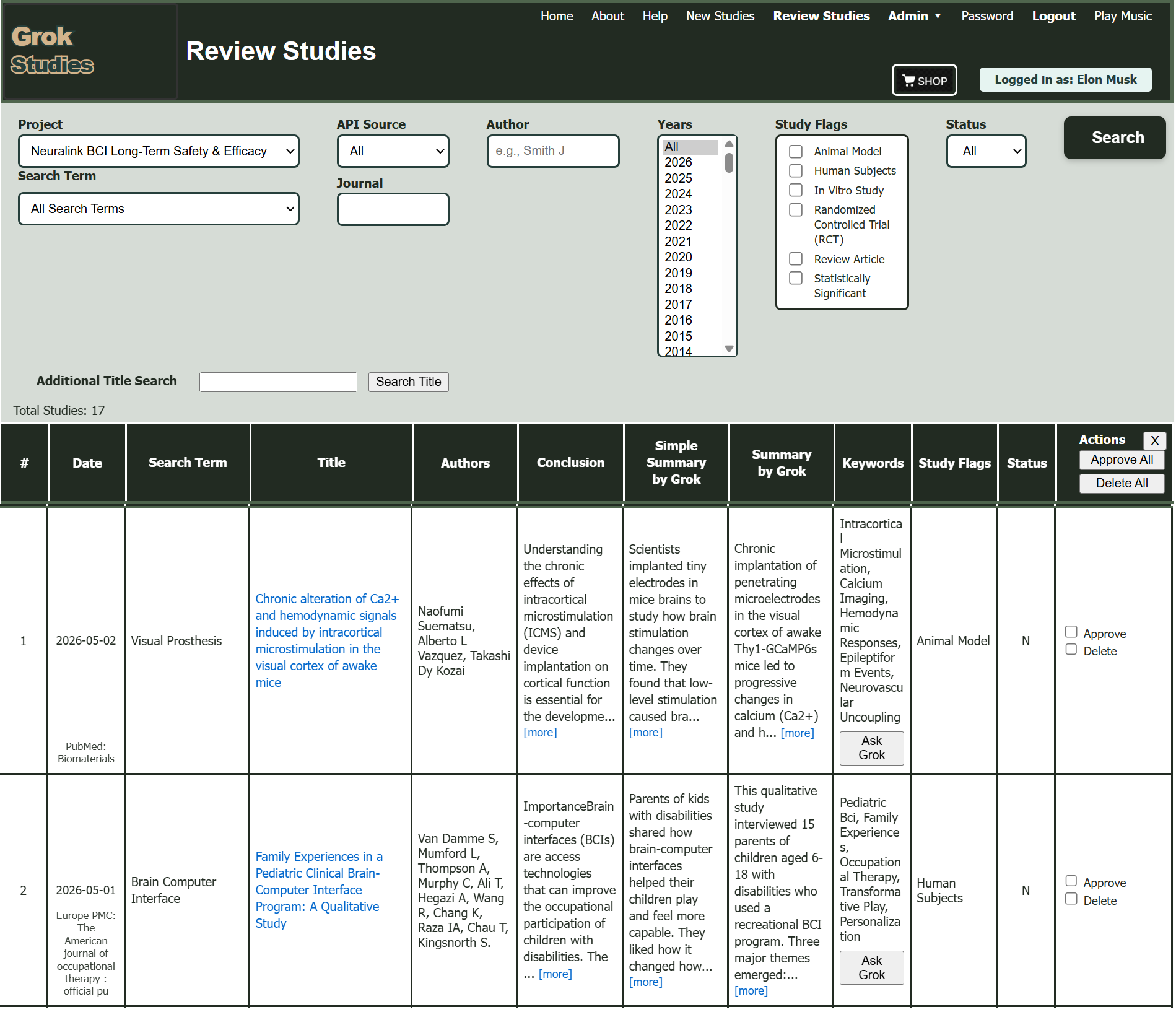Click the Search Term column header

[x=188, y=463]
